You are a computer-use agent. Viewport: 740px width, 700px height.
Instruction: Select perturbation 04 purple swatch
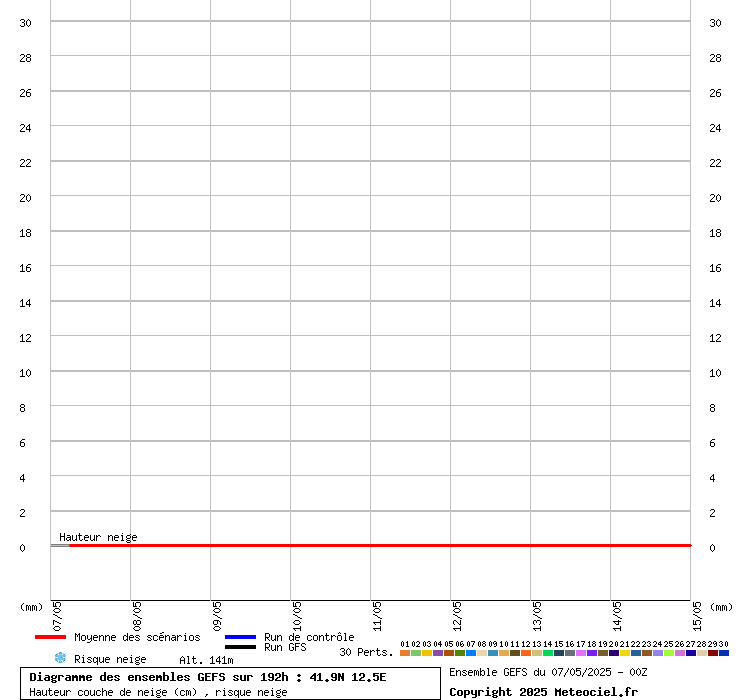[x=438, y=653]
